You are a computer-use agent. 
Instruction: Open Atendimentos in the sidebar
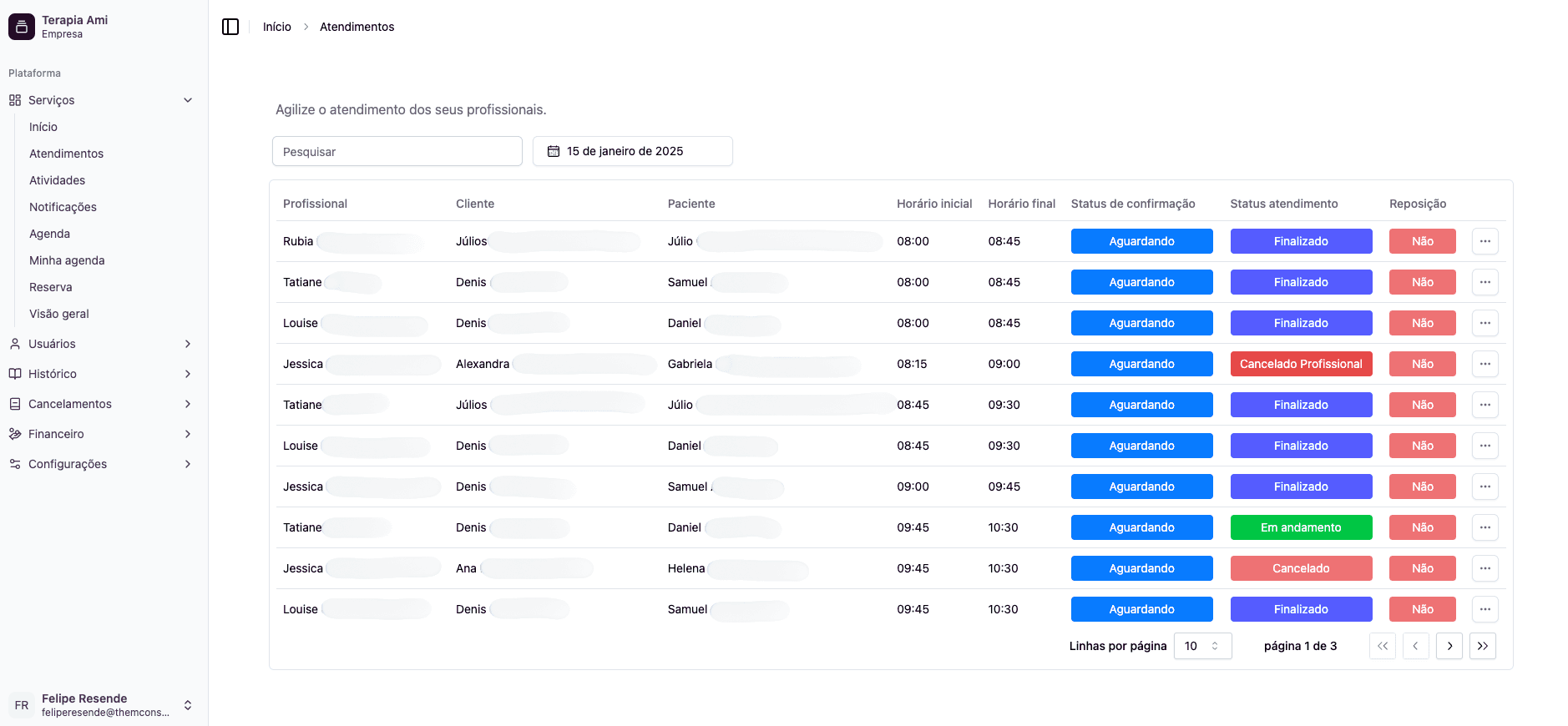67,154
